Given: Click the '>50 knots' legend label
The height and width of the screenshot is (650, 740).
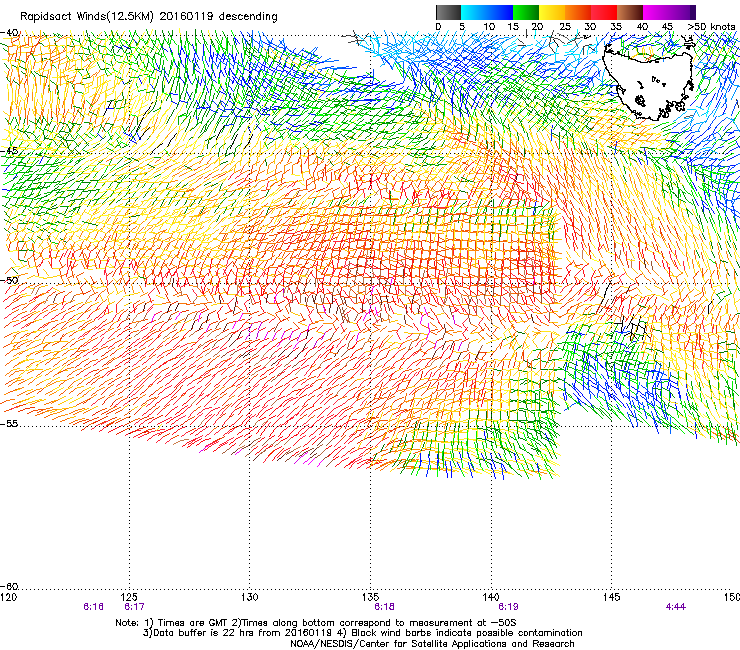Looking at the screenshot, I should [x=711, y=27].
